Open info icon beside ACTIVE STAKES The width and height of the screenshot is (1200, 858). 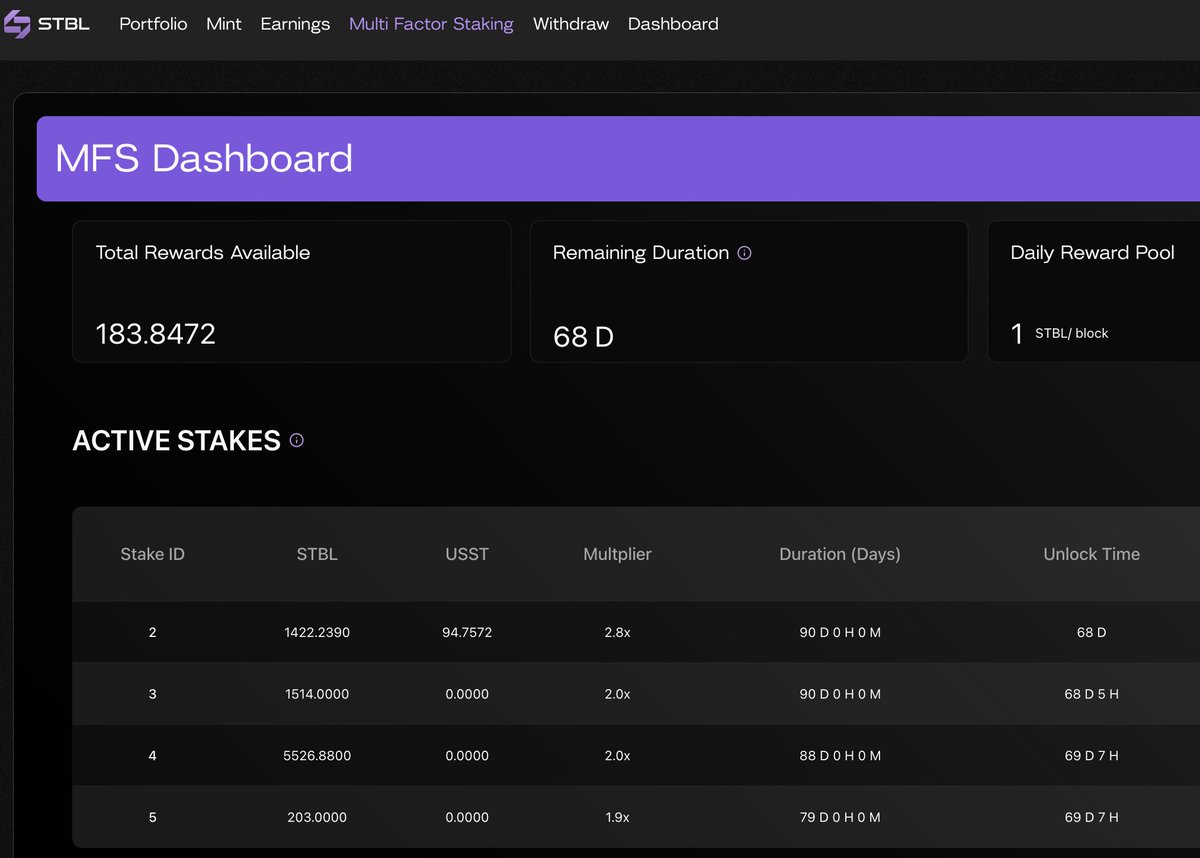[296, 440]
